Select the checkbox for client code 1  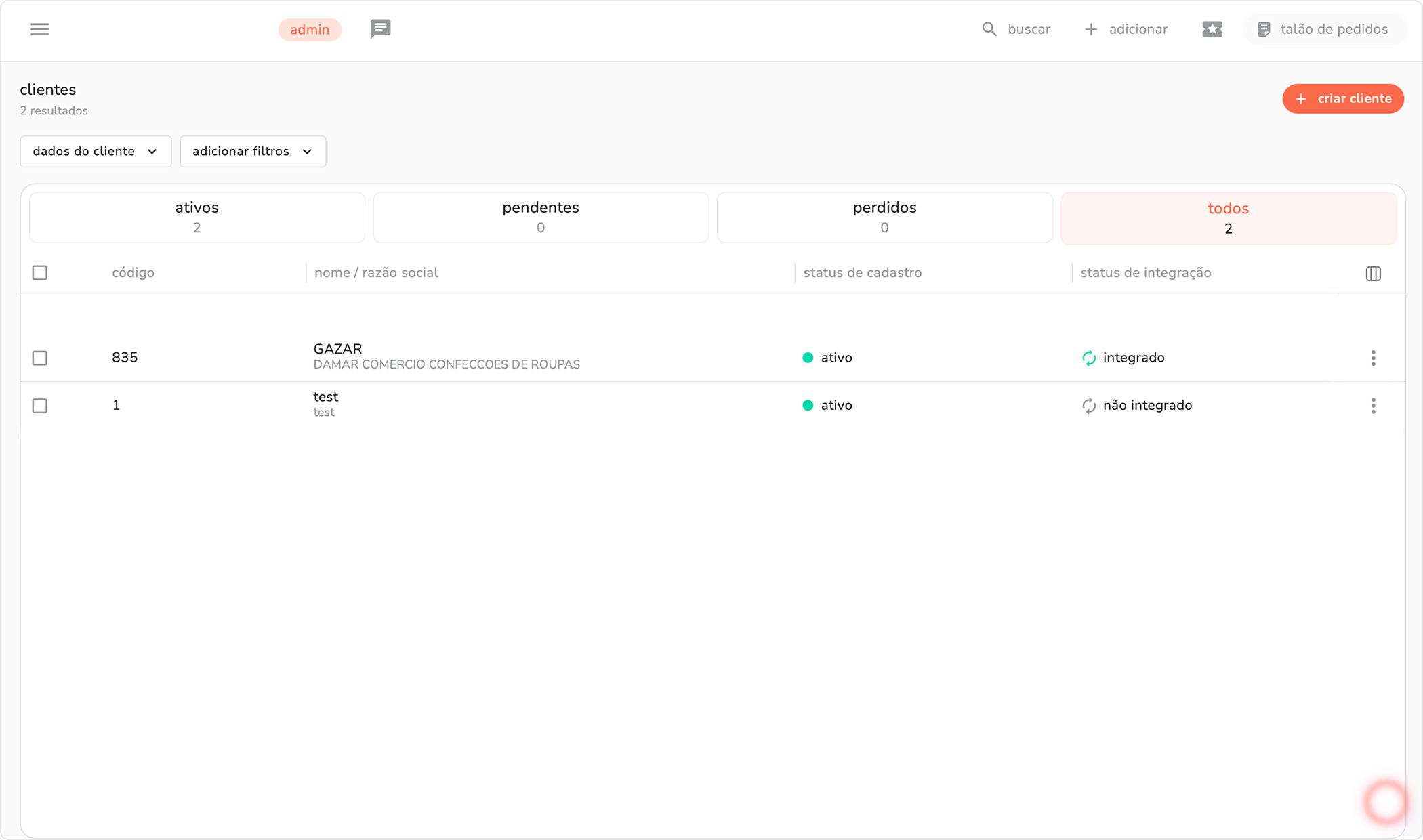pyautogui.click(x=40, y=406)
